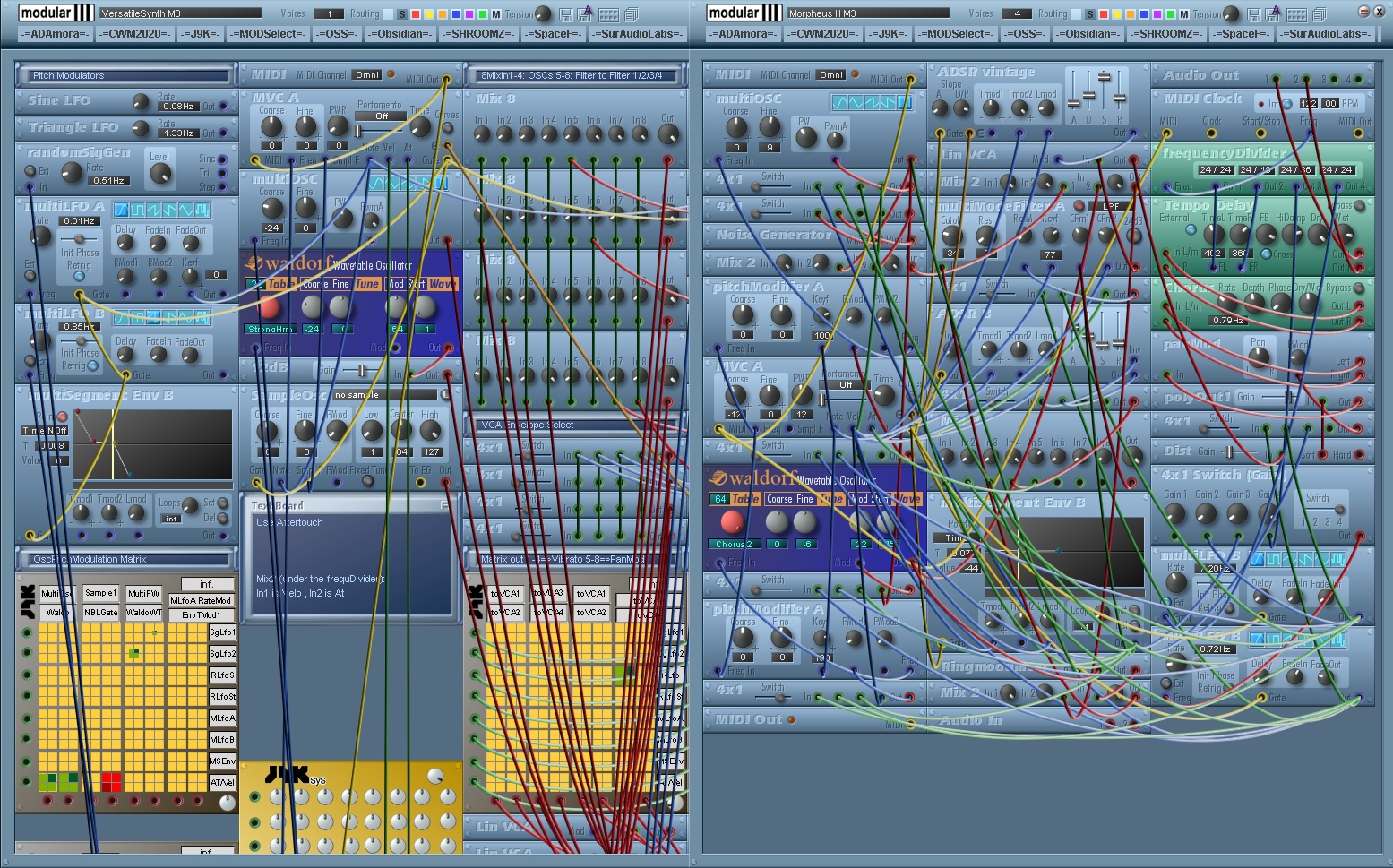The height and width of the screenshot is (868, 1393).
Task: Click Triangle LFO Rate knob
Action: coord(141,128)
